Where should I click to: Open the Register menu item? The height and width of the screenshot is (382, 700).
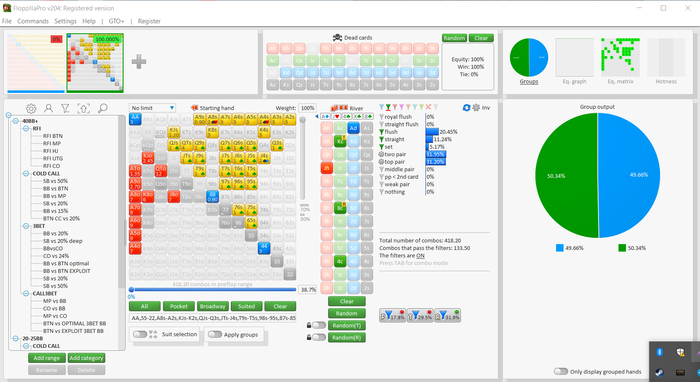click(149, 21)
